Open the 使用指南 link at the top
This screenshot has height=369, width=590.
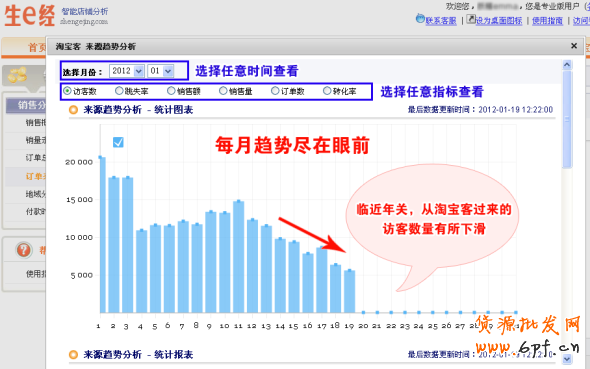(547, 21)
